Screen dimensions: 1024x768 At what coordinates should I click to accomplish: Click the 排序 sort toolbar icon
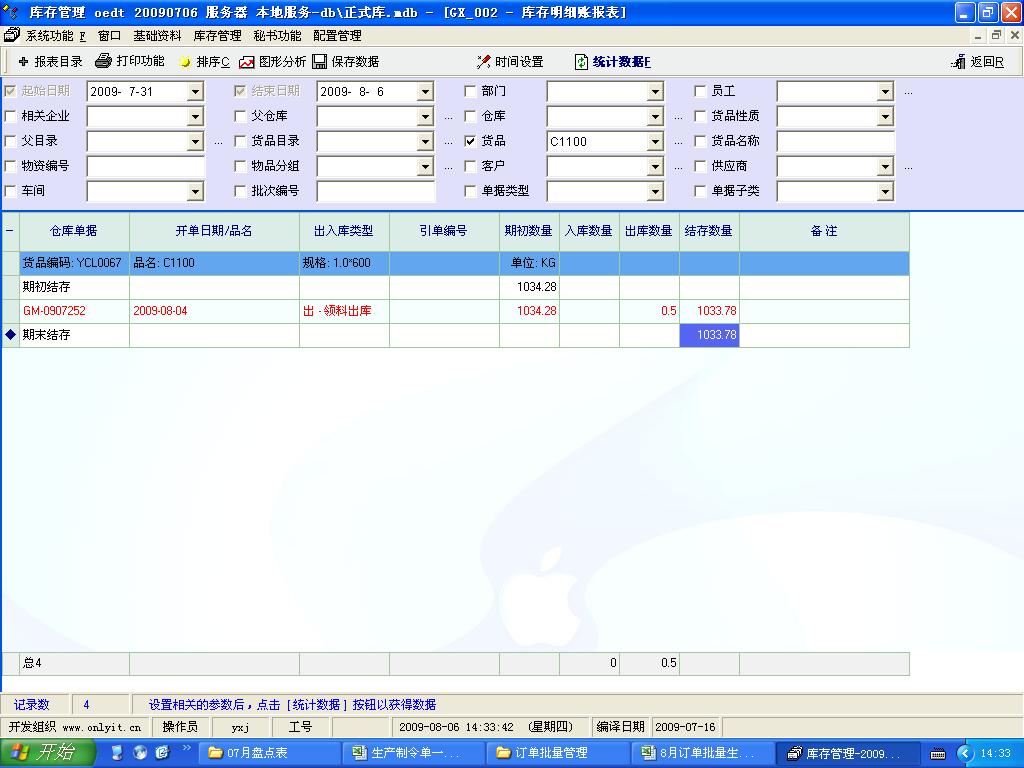185,62
